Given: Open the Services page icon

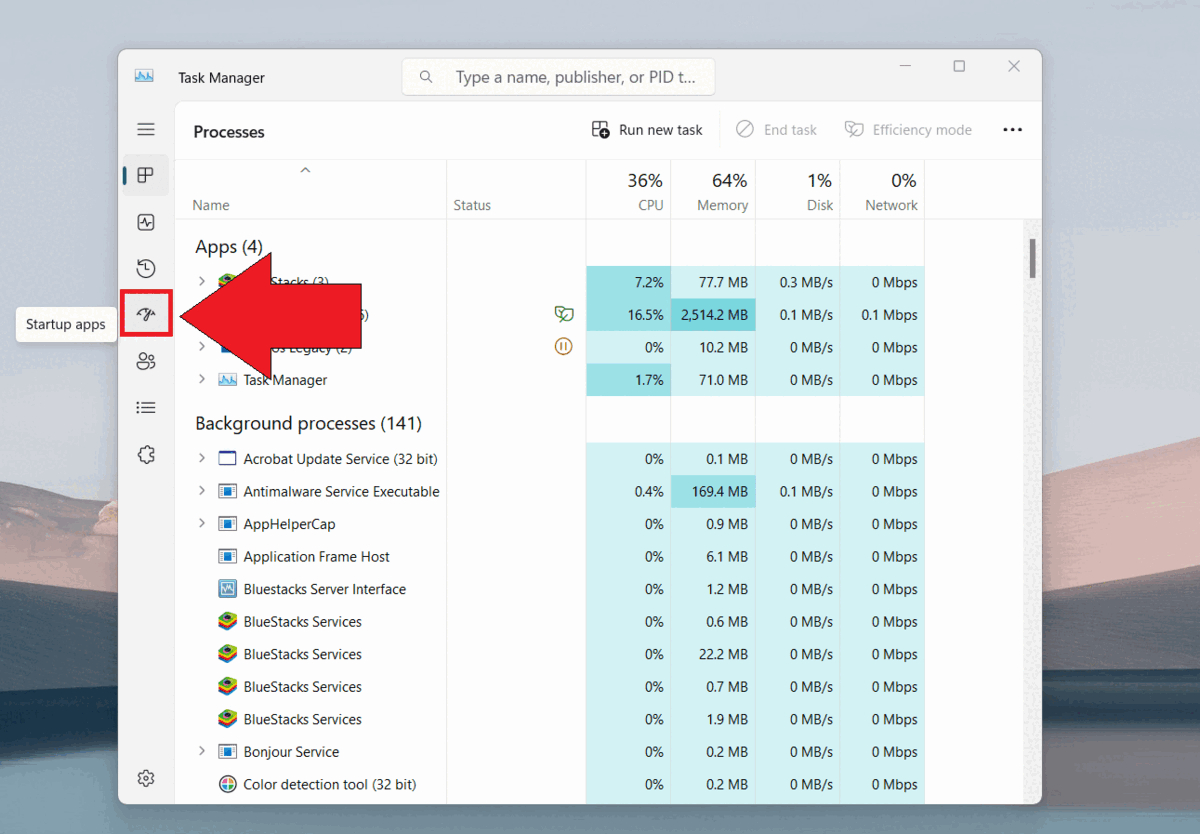Looking at the screenshot, I should [x=146, y=454].
